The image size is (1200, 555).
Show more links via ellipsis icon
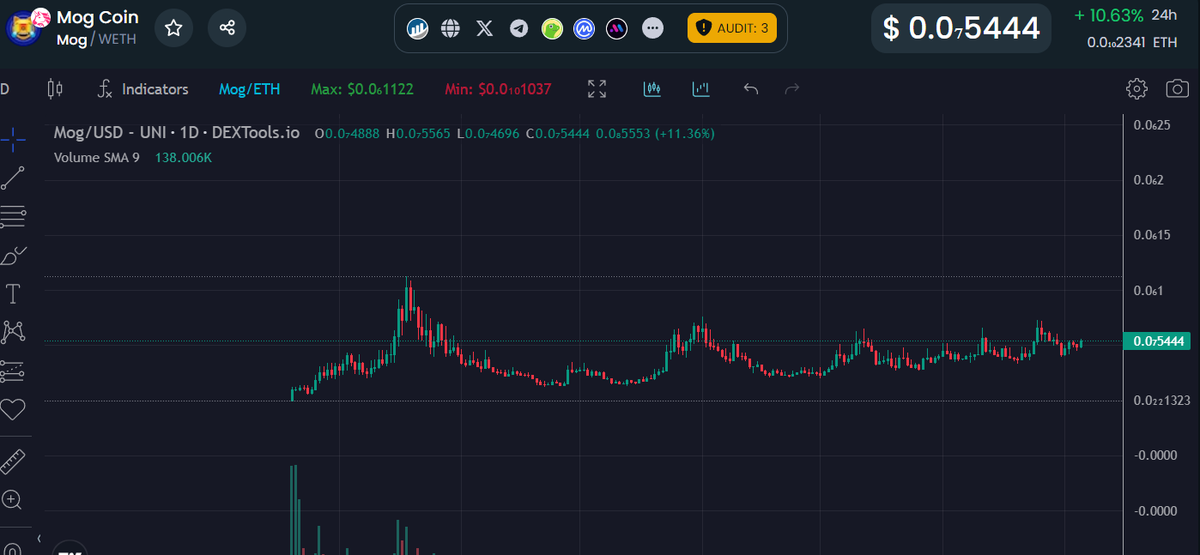[x=652, y=28]
